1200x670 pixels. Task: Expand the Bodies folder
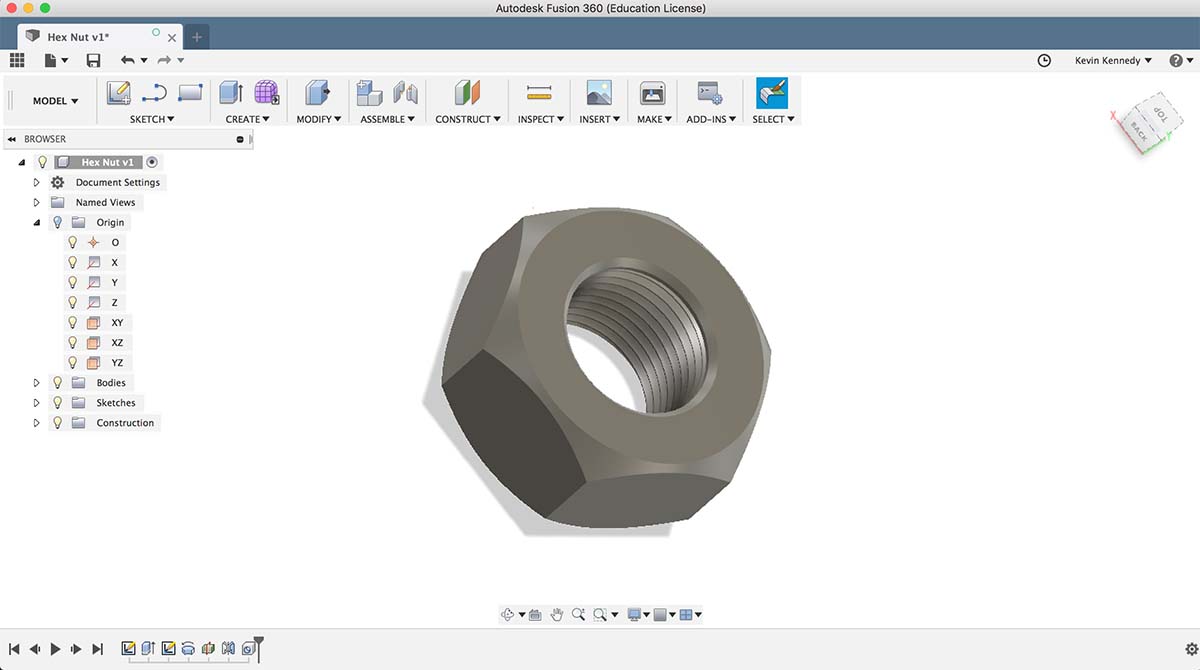37,382
